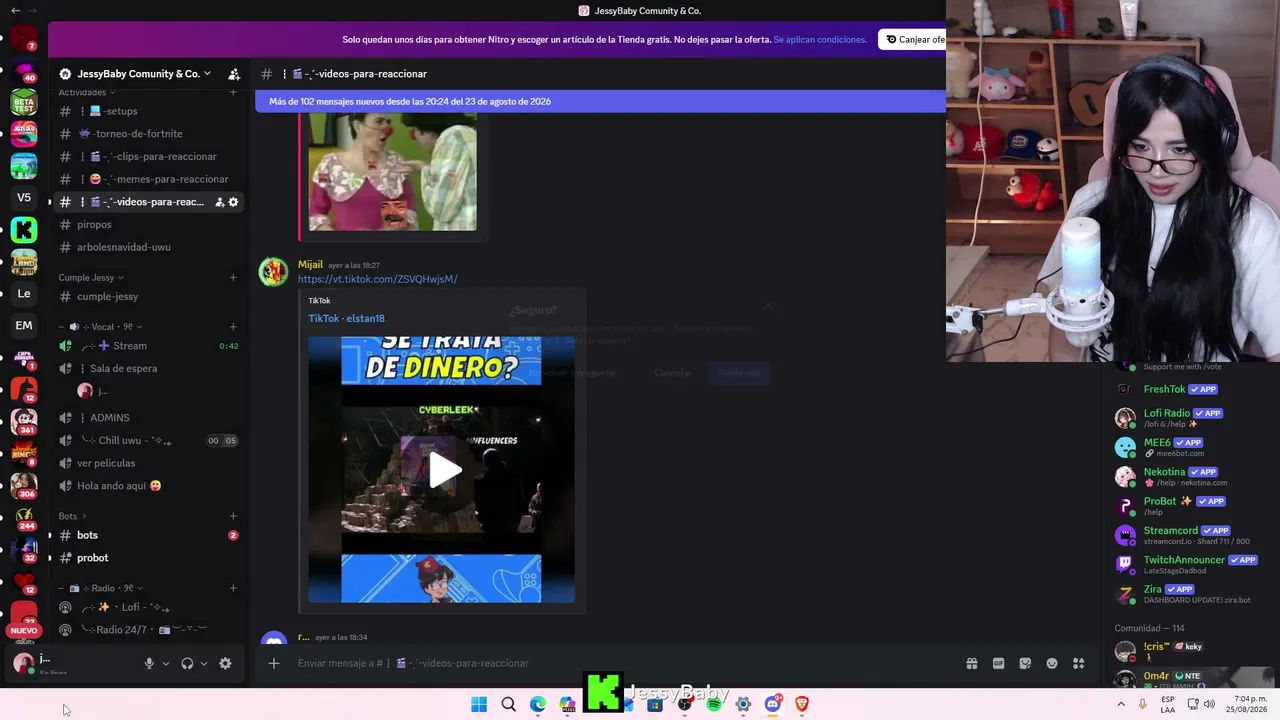
Task: Switch to the EM server
Action: pyautogui.click(x=24, y=325)
